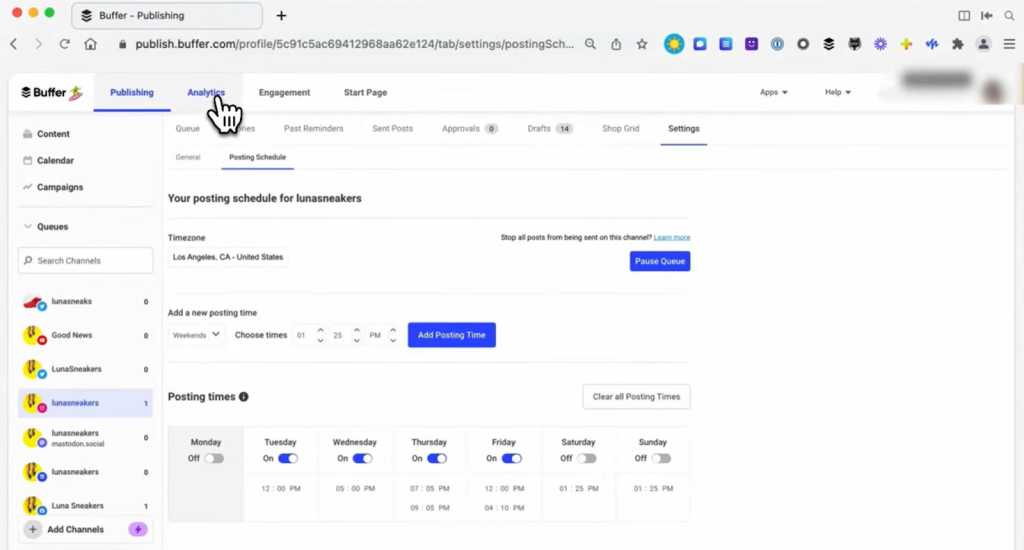Open a new browser tab with plus
This screenshot has height=550, width=1024.
coord(281,16)
